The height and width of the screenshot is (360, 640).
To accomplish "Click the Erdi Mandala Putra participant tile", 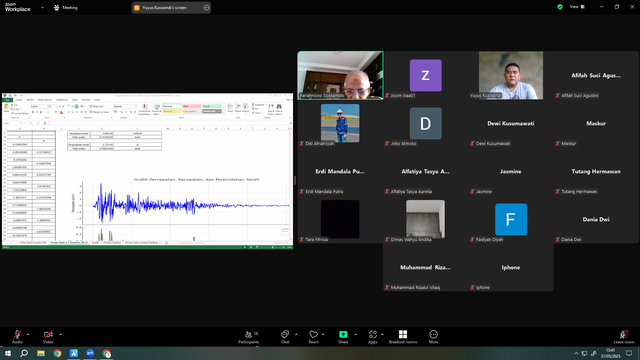I will pyautogui.click(x=340, y=171).
